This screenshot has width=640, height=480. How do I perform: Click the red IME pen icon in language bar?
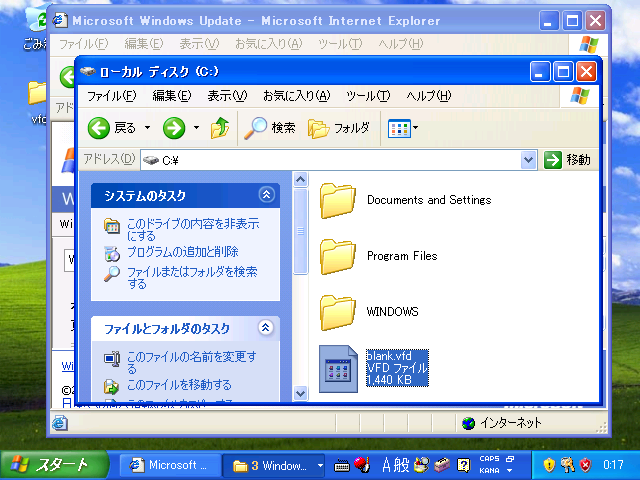362,464
